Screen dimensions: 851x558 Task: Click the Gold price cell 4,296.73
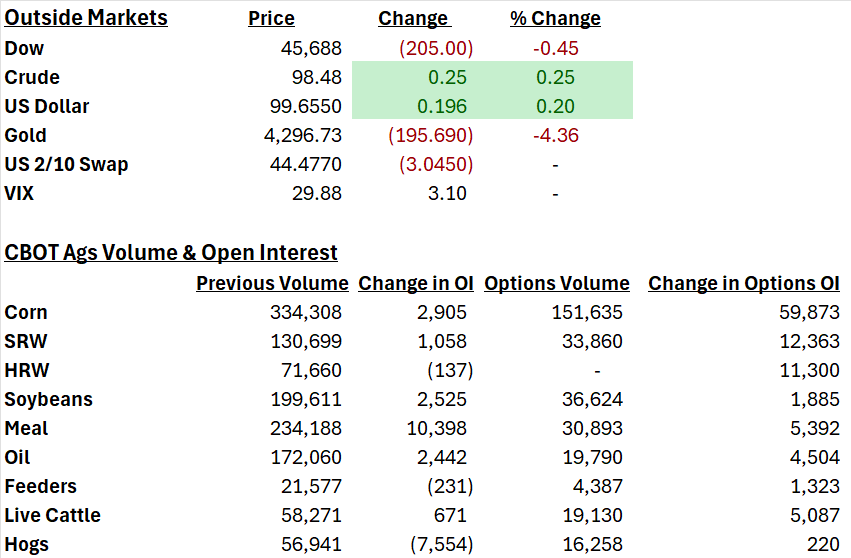pos(303,135)
